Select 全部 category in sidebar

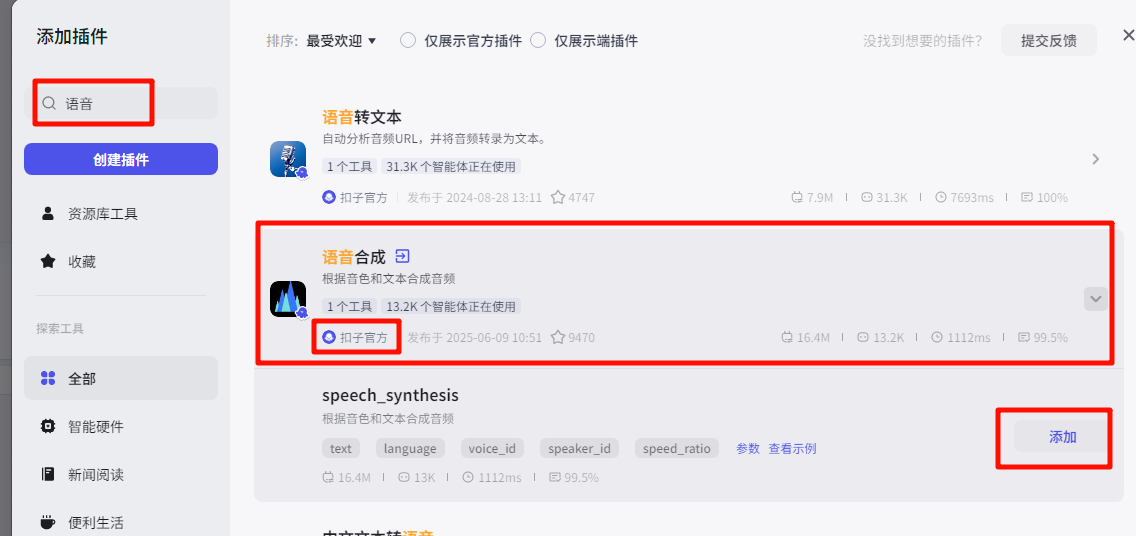(82, 378)
